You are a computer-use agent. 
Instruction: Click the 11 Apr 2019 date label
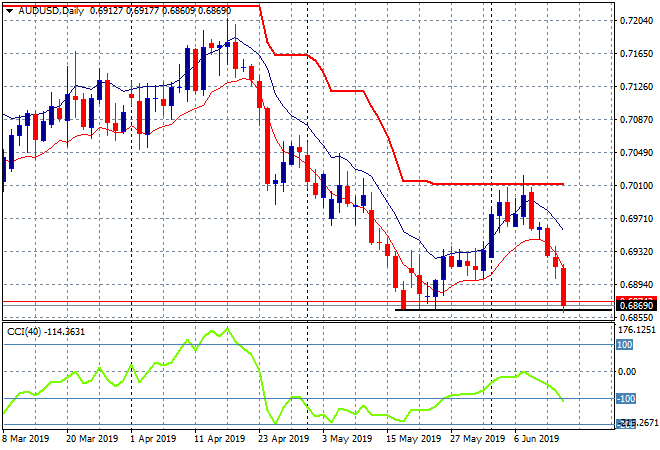(x=219, y=439)
